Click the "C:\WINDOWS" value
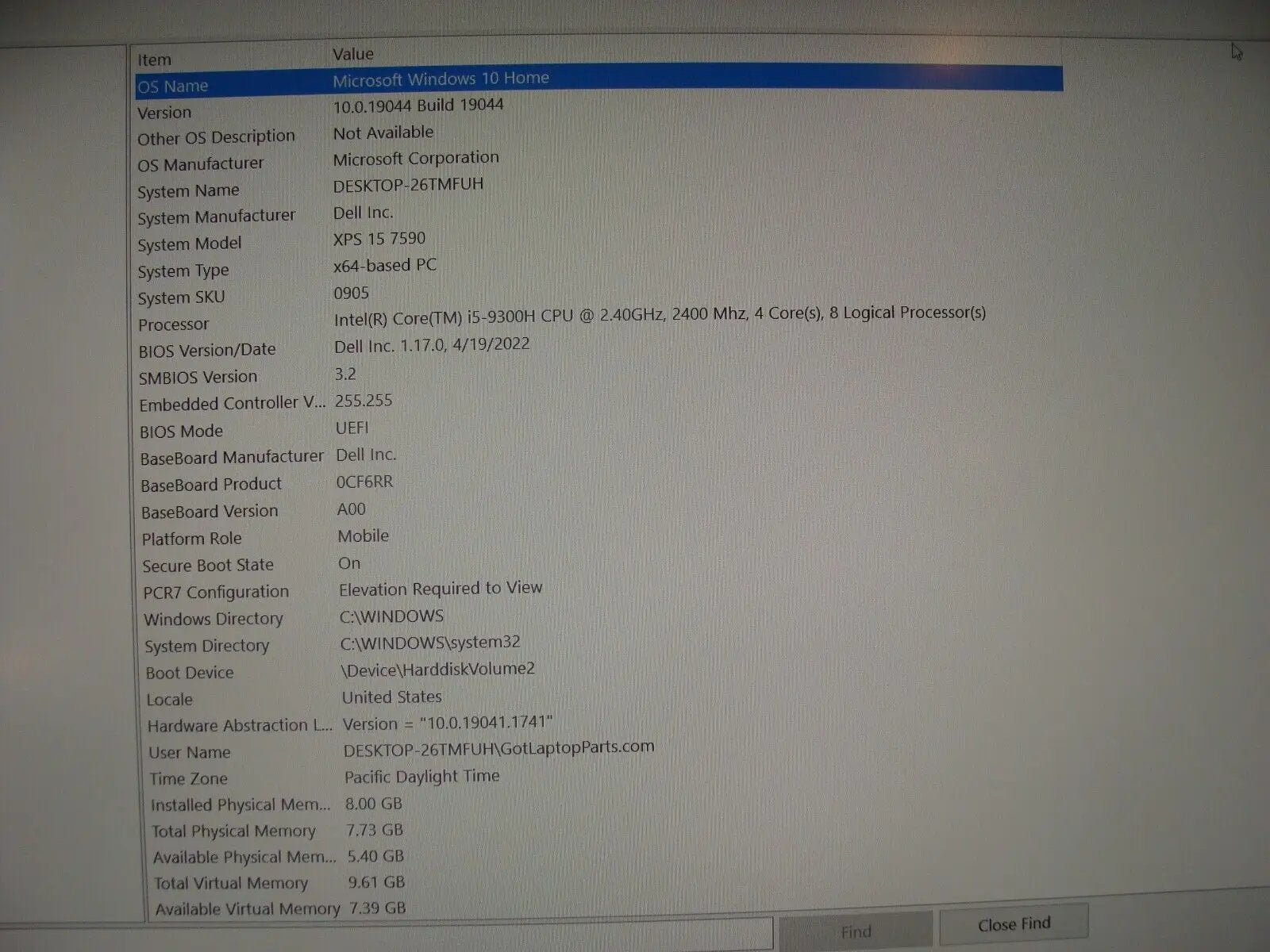The image size is (1270, 952). click(391, 616)
